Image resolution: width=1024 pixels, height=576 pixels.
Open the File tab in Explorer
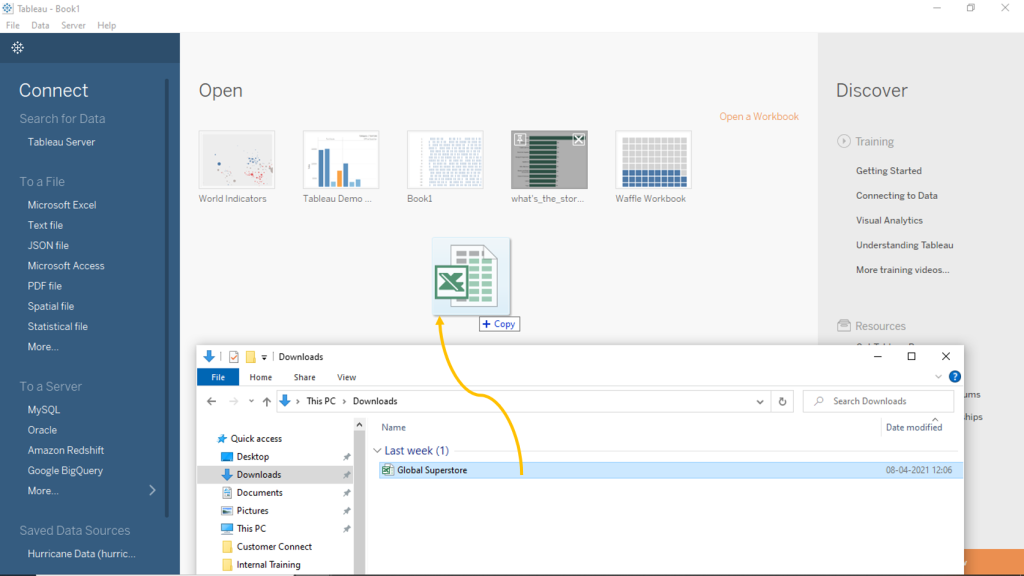tap(218, 377)
